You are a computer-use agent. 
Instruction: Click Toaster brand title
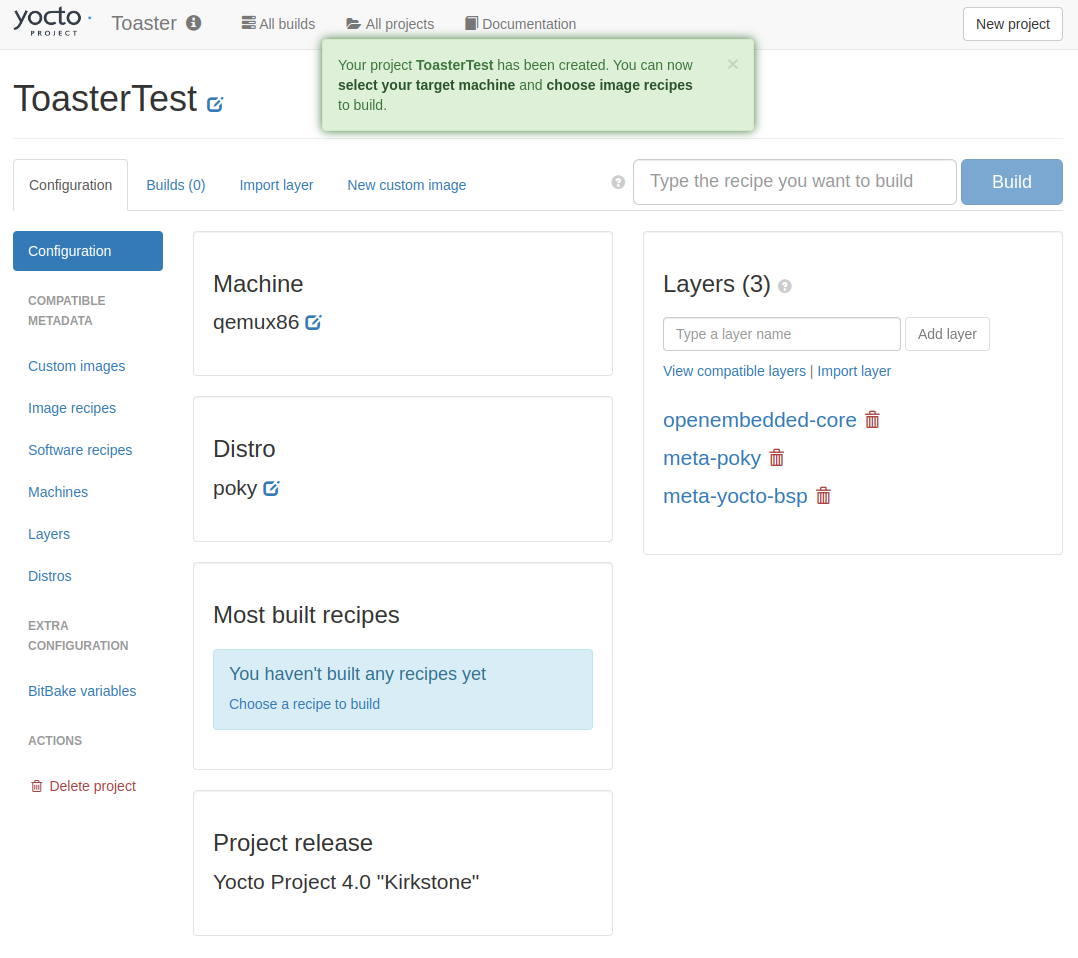144,23
